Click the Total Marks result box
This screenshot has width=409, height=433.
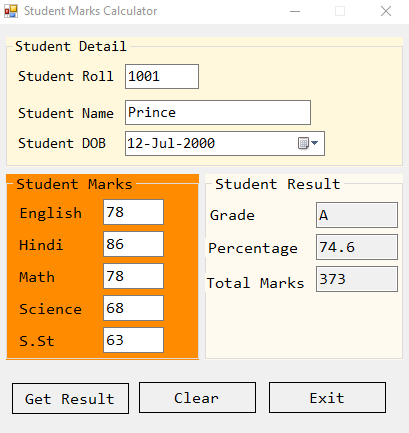click(357, 279)
